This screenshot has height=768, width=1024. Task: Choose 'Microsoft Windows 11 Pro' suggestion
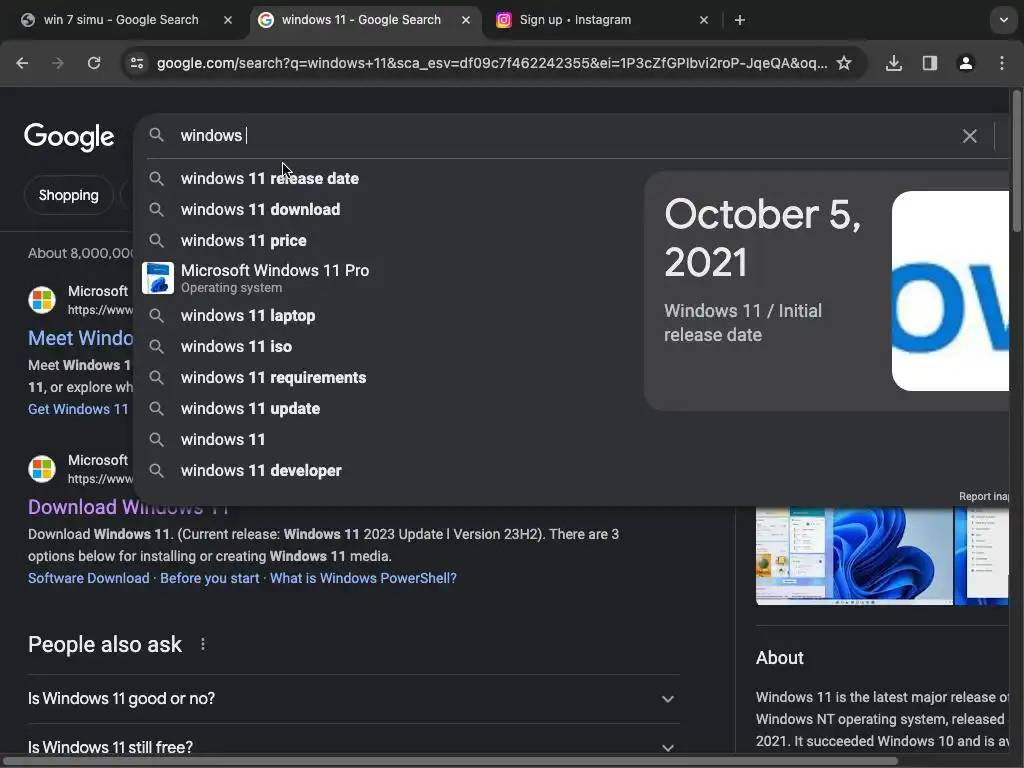275,278
